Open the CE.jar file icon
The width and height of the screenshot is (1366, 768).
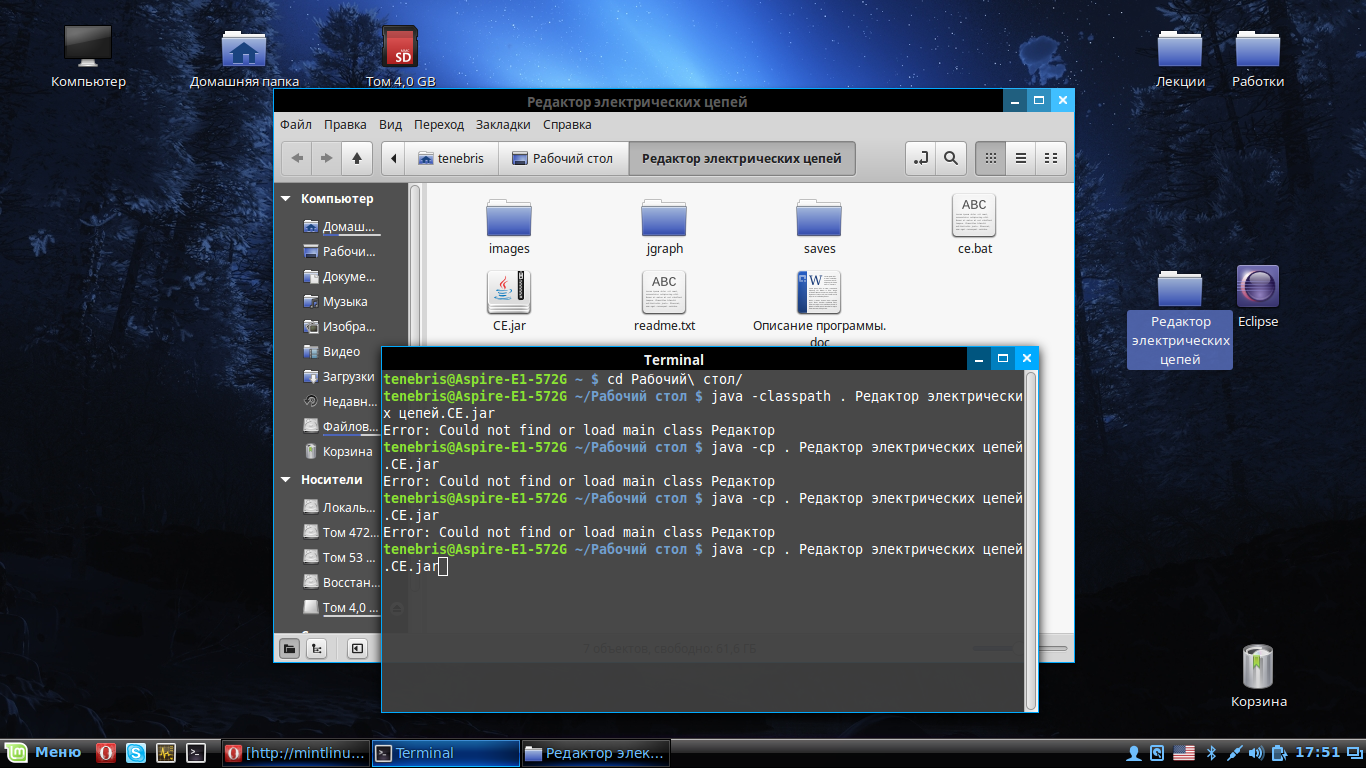[x=509, y=292]
